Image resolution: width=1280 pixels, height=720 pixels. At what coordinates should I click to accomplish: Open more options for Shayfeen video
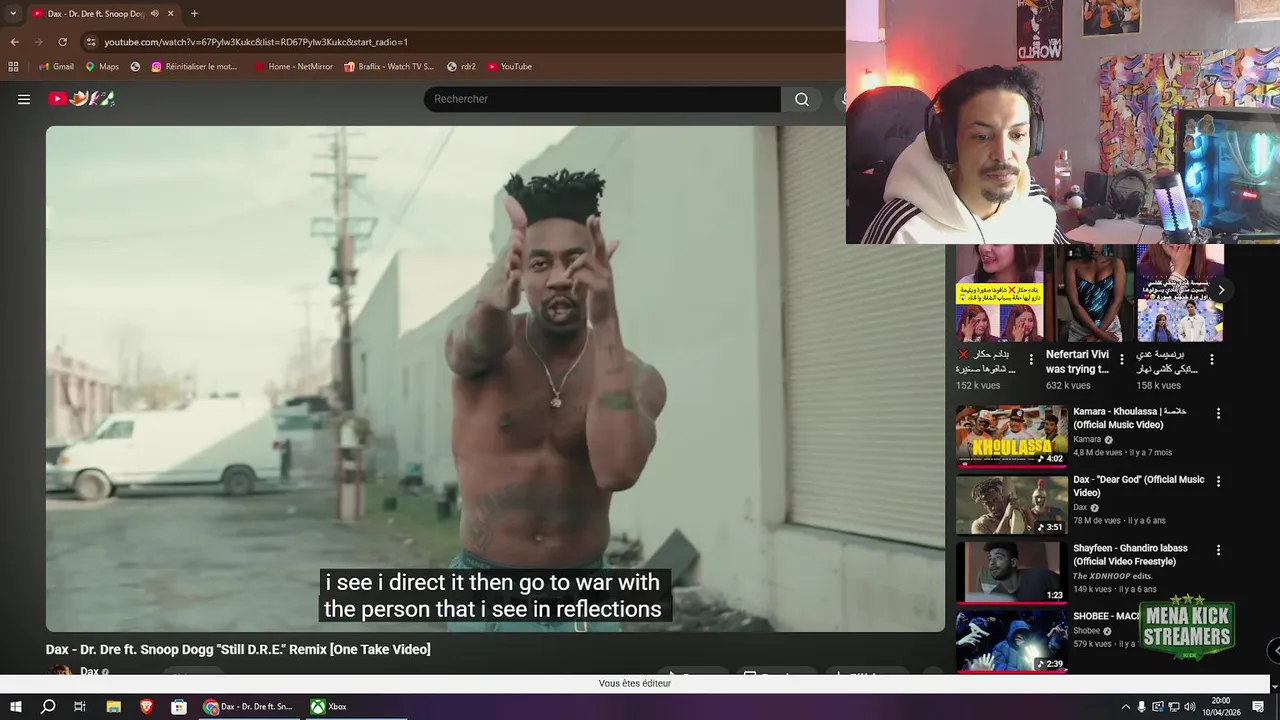(1218, 550)
